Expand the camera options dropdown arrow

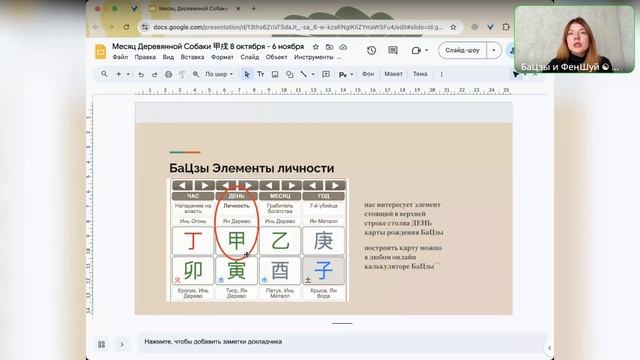click(427, 50)
